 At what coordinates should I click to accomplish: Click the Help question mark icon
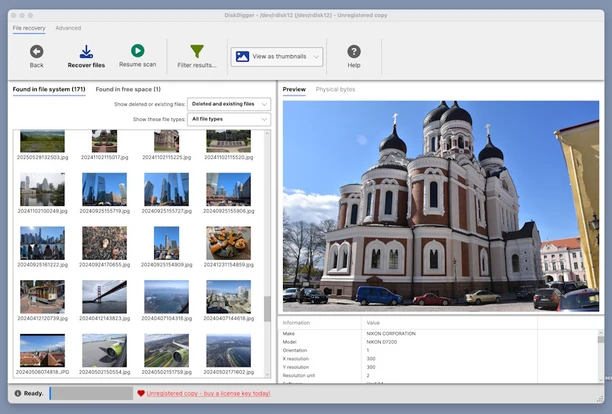tap(353, 51)
